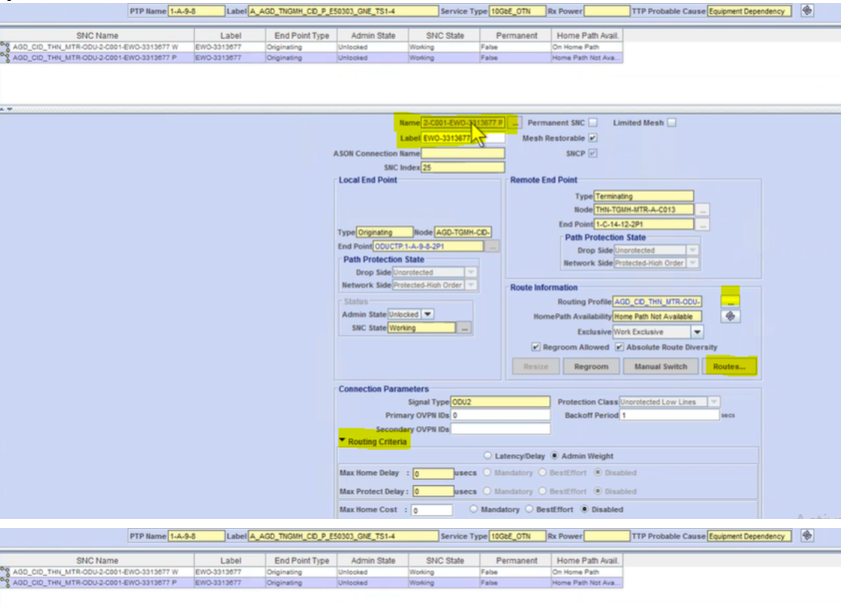841x606 pixels.
Task: Click the navigate icon beside TTP Probable Cause
Action: (807, 11)
